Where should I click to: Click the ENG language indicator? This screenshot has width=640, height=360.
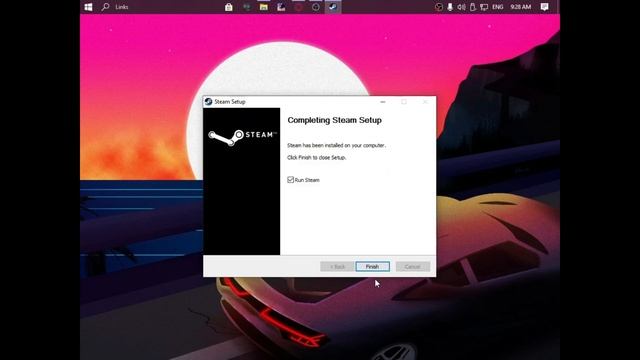pyautogui.click(x=498, y=7)
